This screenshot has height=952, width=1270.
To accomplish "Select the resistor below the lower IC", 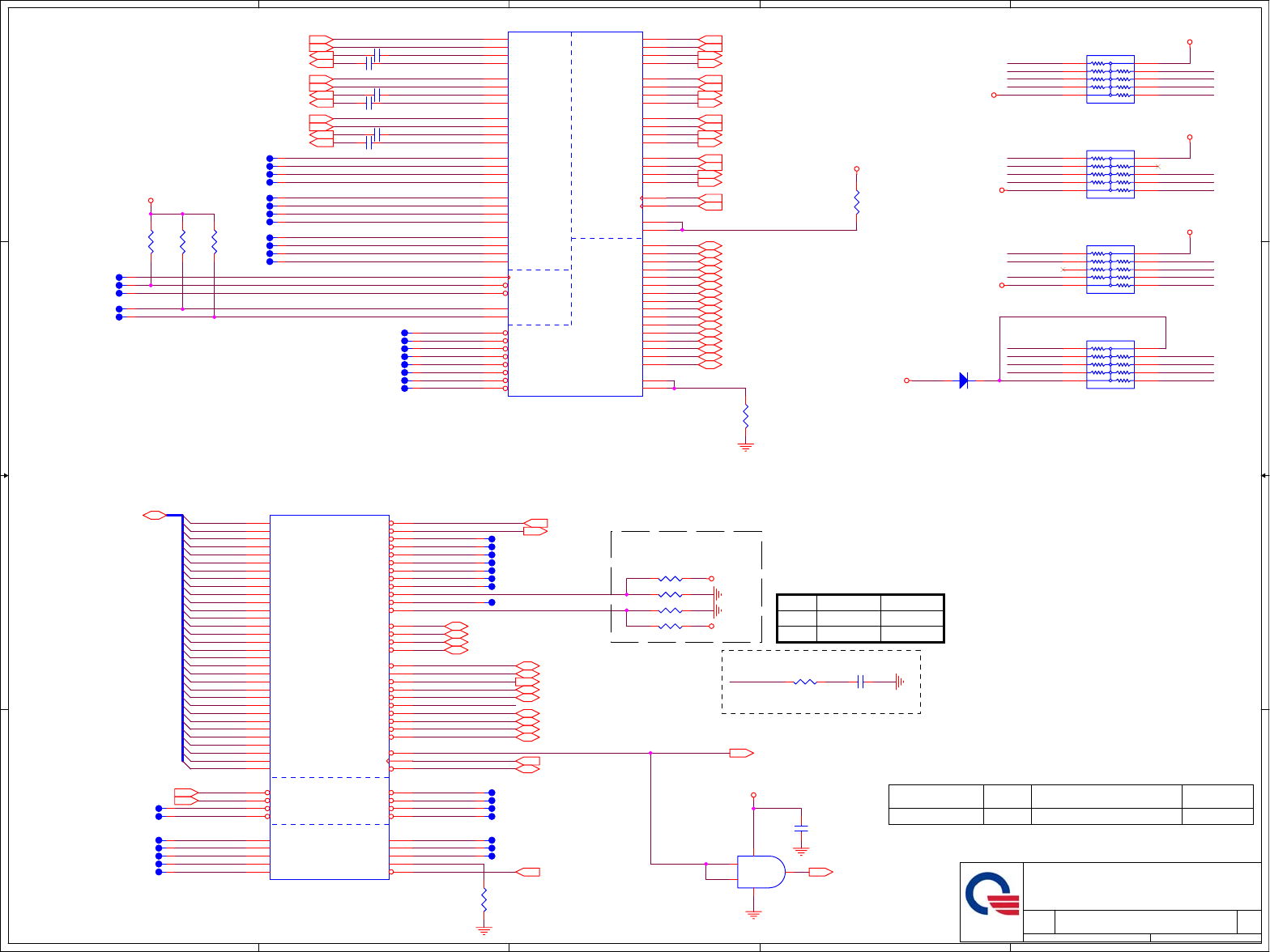I will [x=484, y=899].
